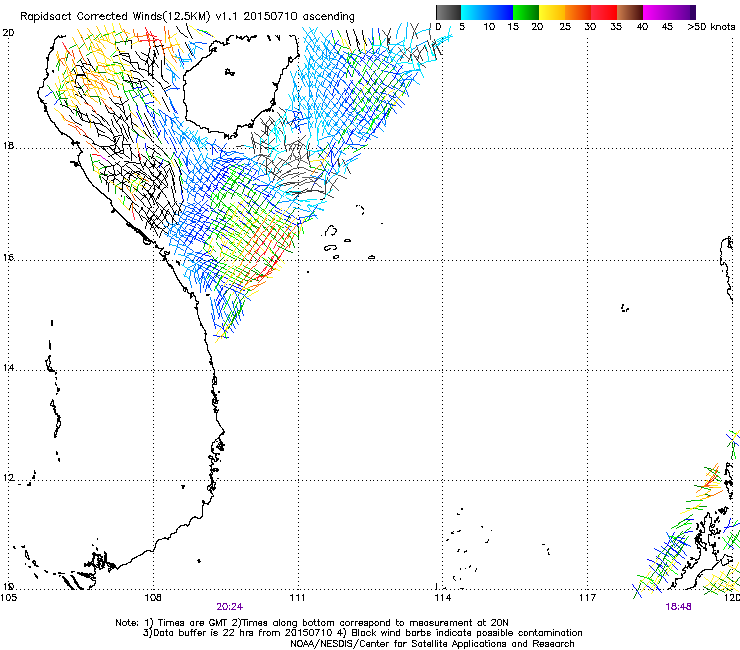Viewport: 740px width, 650px height.
Task: Click longitude label '111' on bottom axis
Action: click(297, 598)
